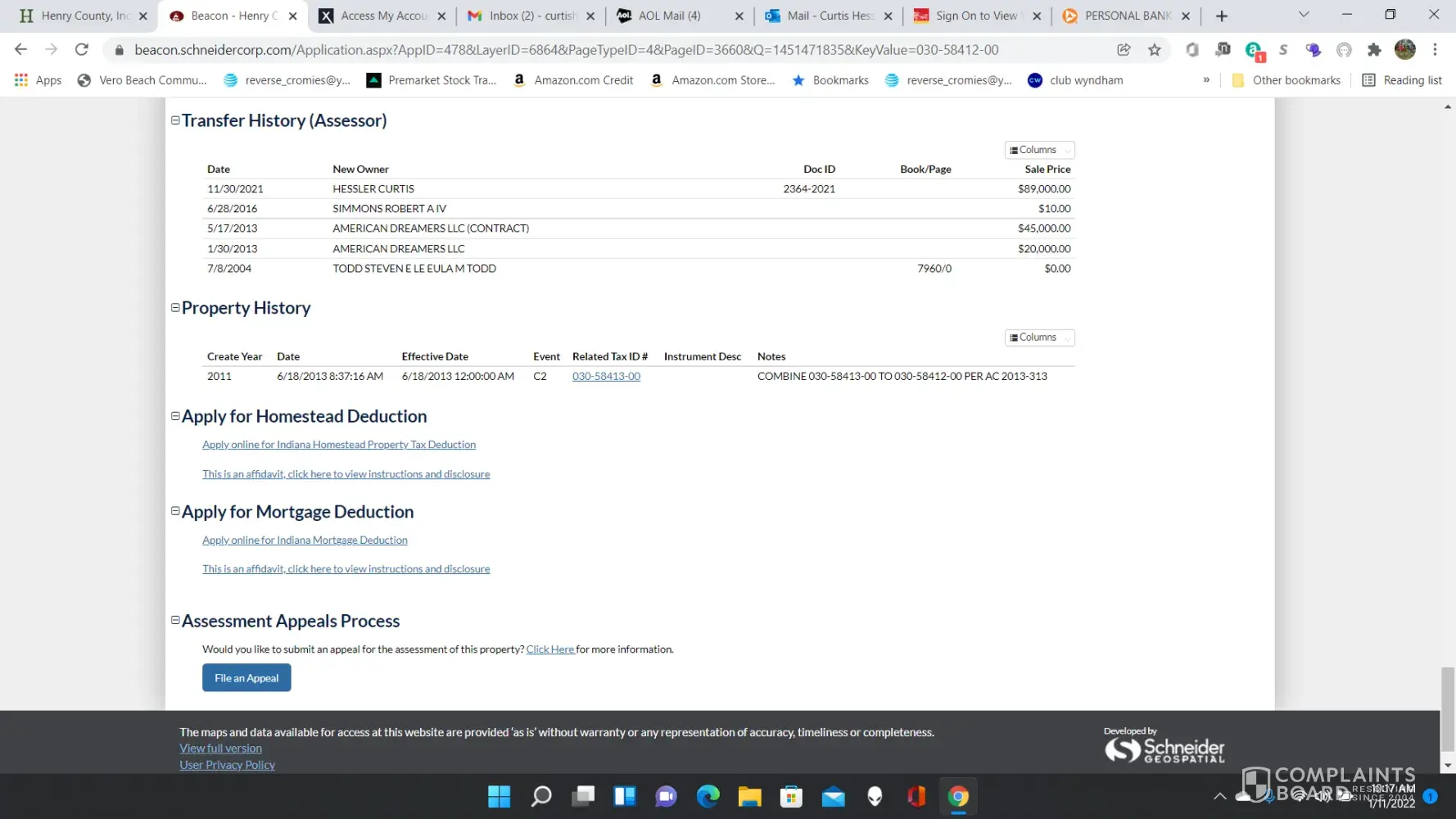The image size is (1456, 819).
Task: Collapse the Assessment Appeals Process section
Action: [x=175, y=621]
